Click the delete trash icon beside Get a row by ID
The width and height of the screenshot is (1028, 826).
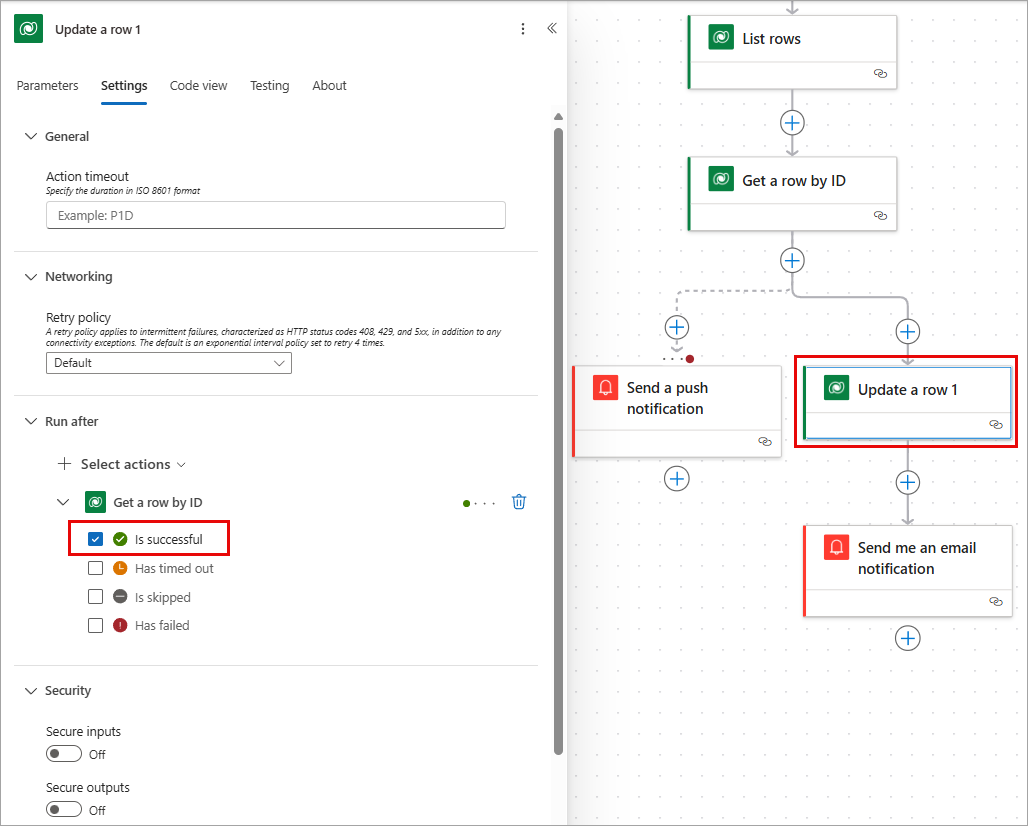(x=518, y=501)
